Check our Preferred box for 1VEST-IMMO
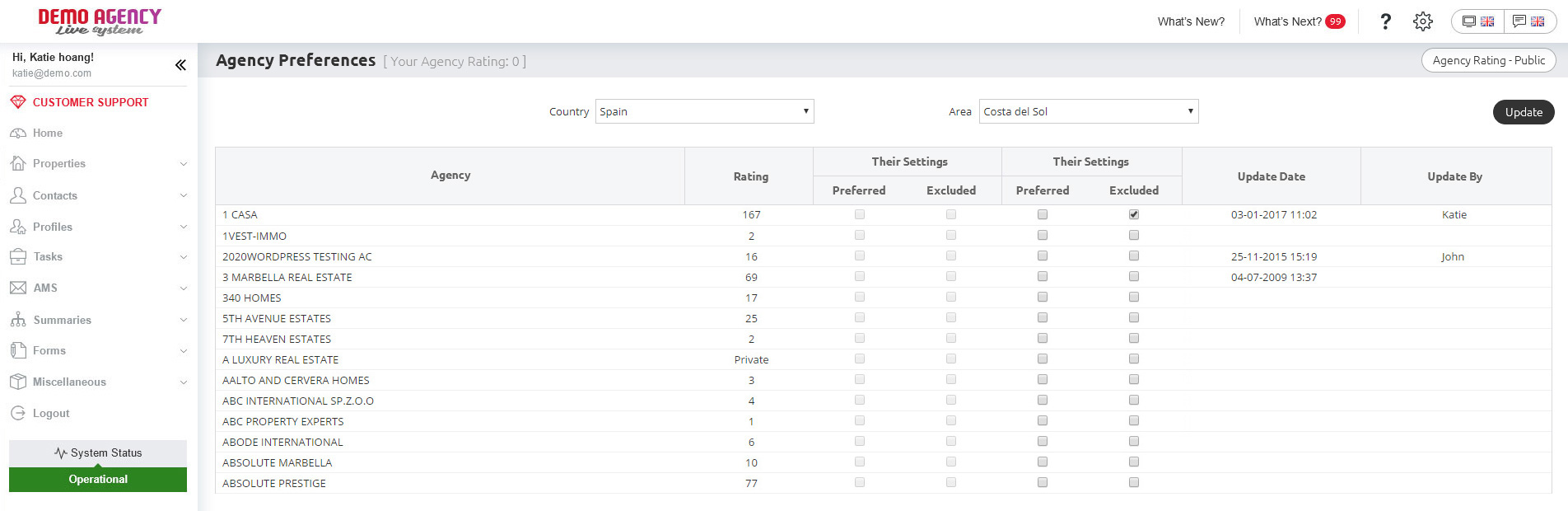 point(1043,235)
